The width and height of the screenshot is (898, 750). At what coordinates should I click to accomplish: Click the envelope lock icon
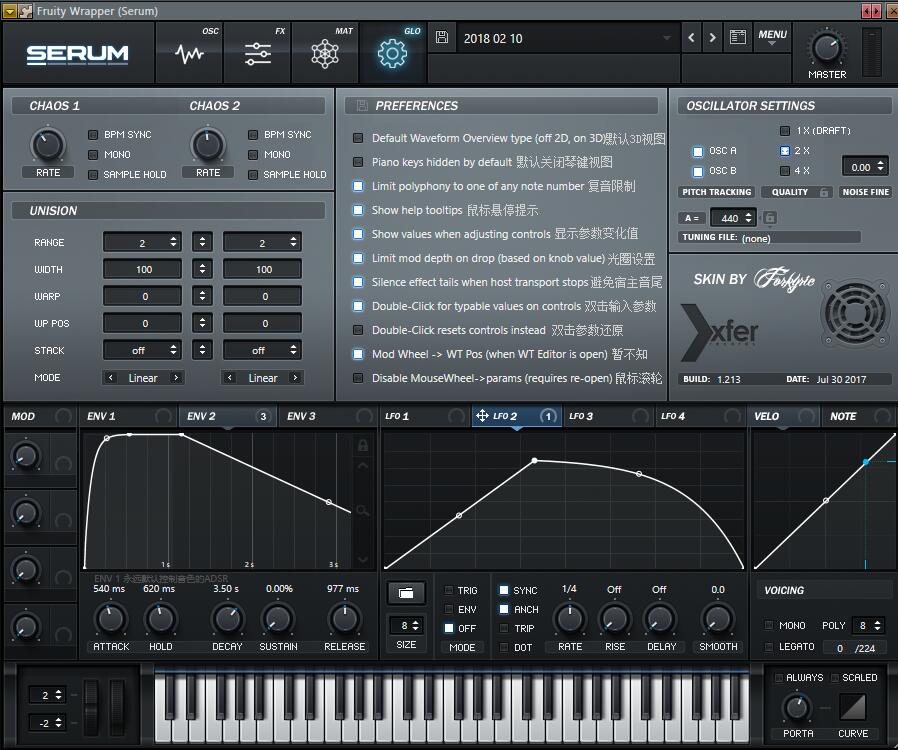coord(363,445)
